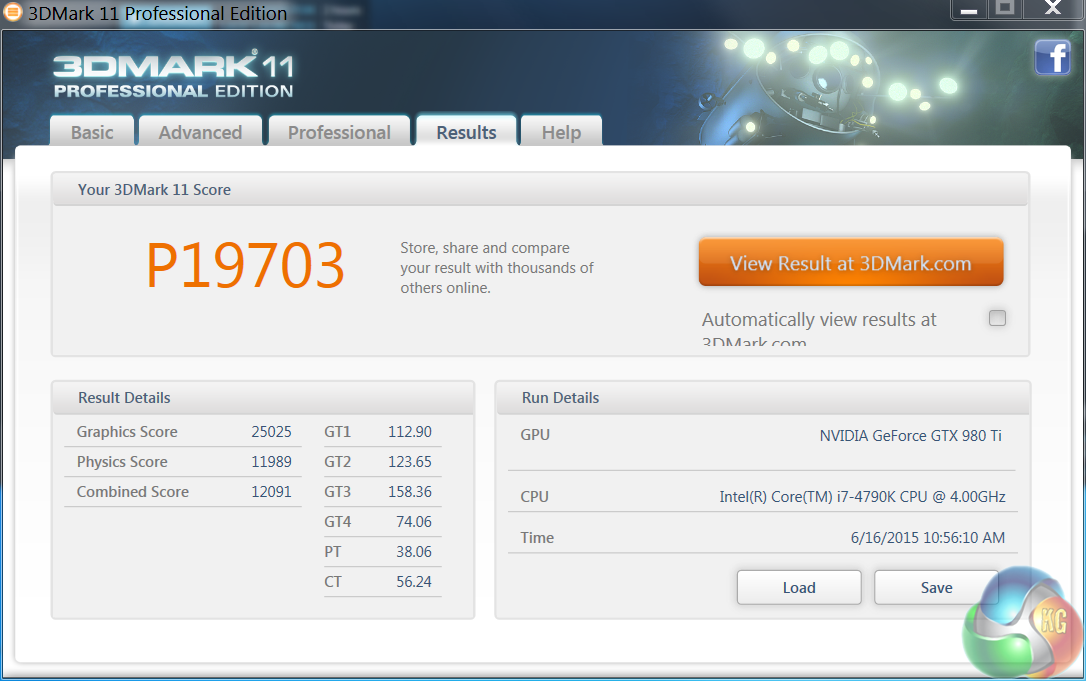Click the Physics Score label
The width and height of the screenshot is (1086, 681).
pos(122,461)
